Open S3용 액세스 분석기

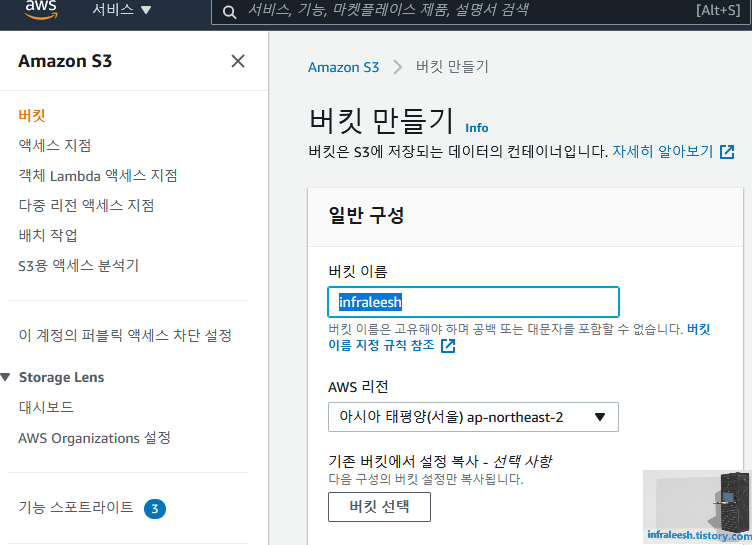[x=79, y=265]
